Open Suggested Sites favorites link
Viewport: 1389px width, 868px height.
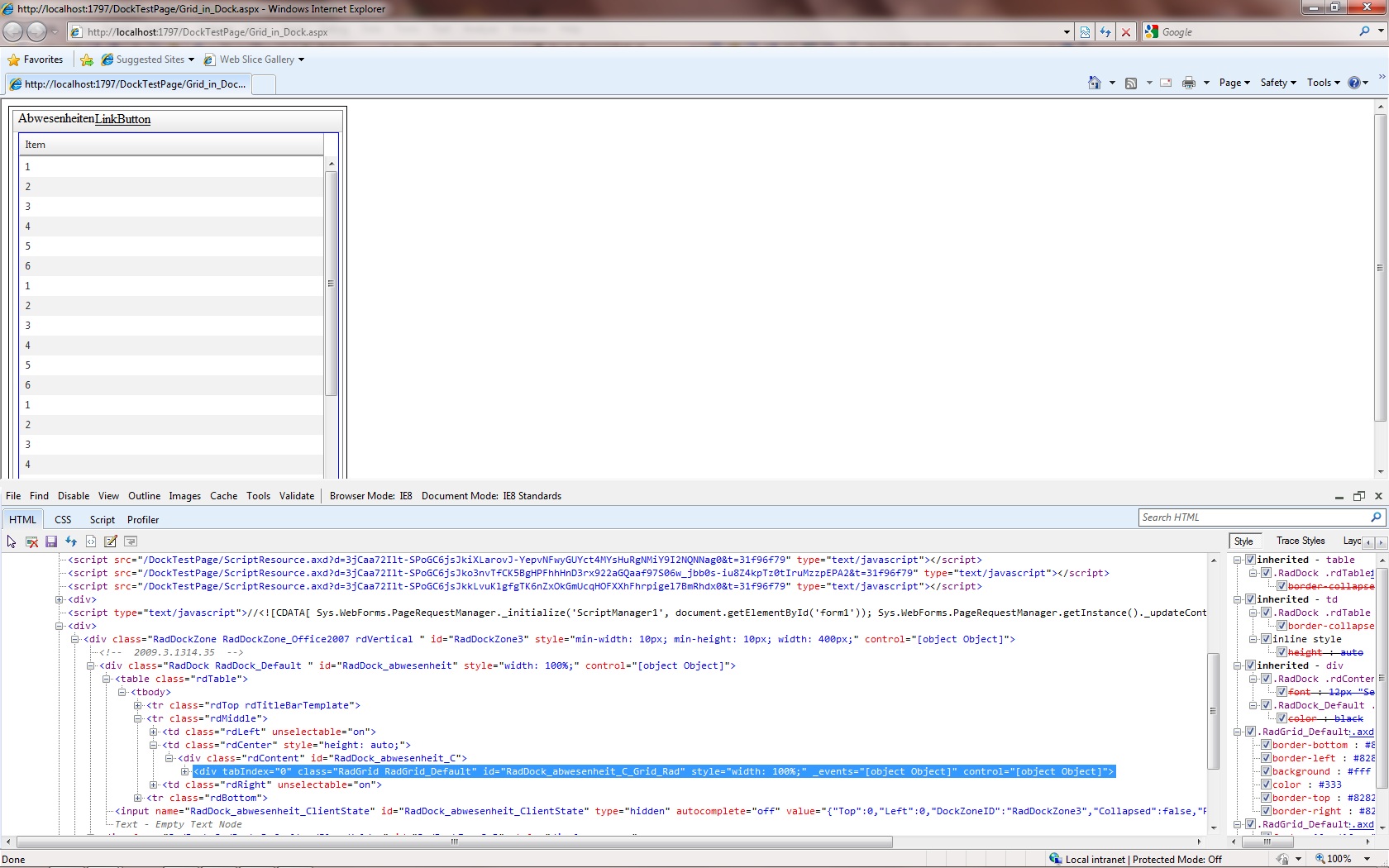[x=148, y=60]
